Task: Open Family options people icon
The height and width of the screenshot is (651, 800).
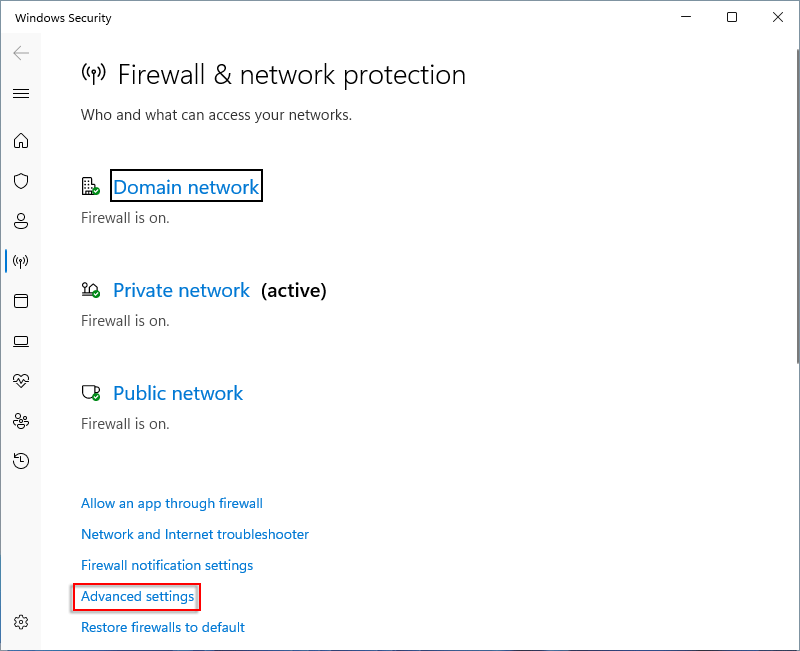Action: [21, 421]
